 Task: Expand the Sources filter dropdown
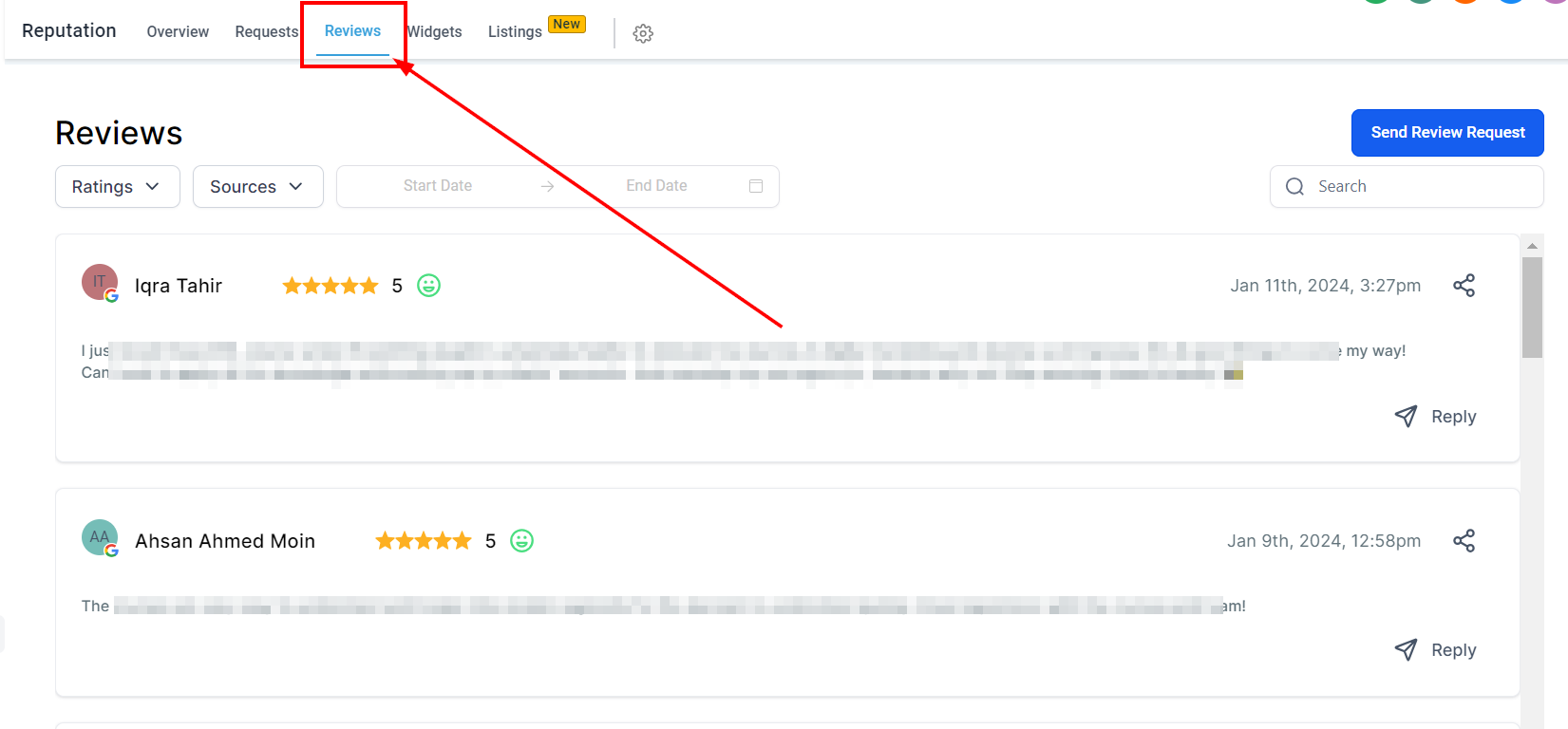(x=258, y=187)
